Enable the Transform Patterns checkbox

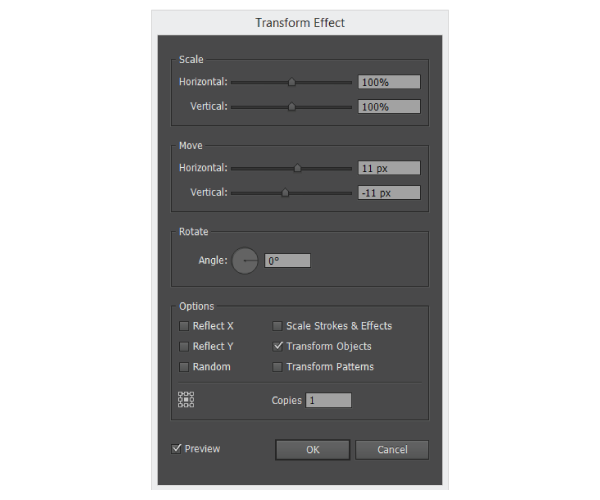[277, 367]
